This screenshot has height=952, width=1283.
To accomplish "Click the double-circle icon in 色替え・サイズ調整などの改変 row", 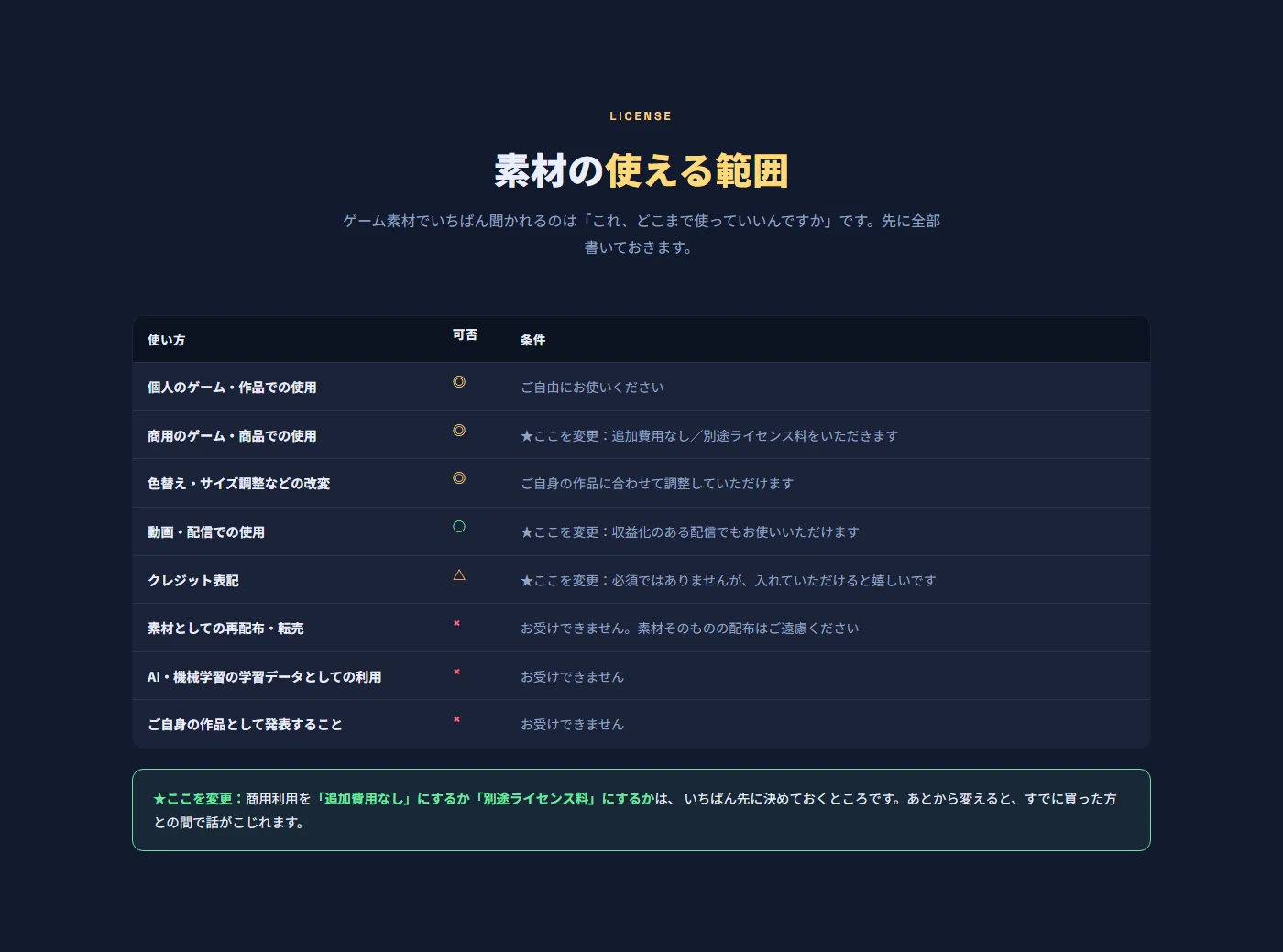I will pyautogui.click(x=459, y=478).
